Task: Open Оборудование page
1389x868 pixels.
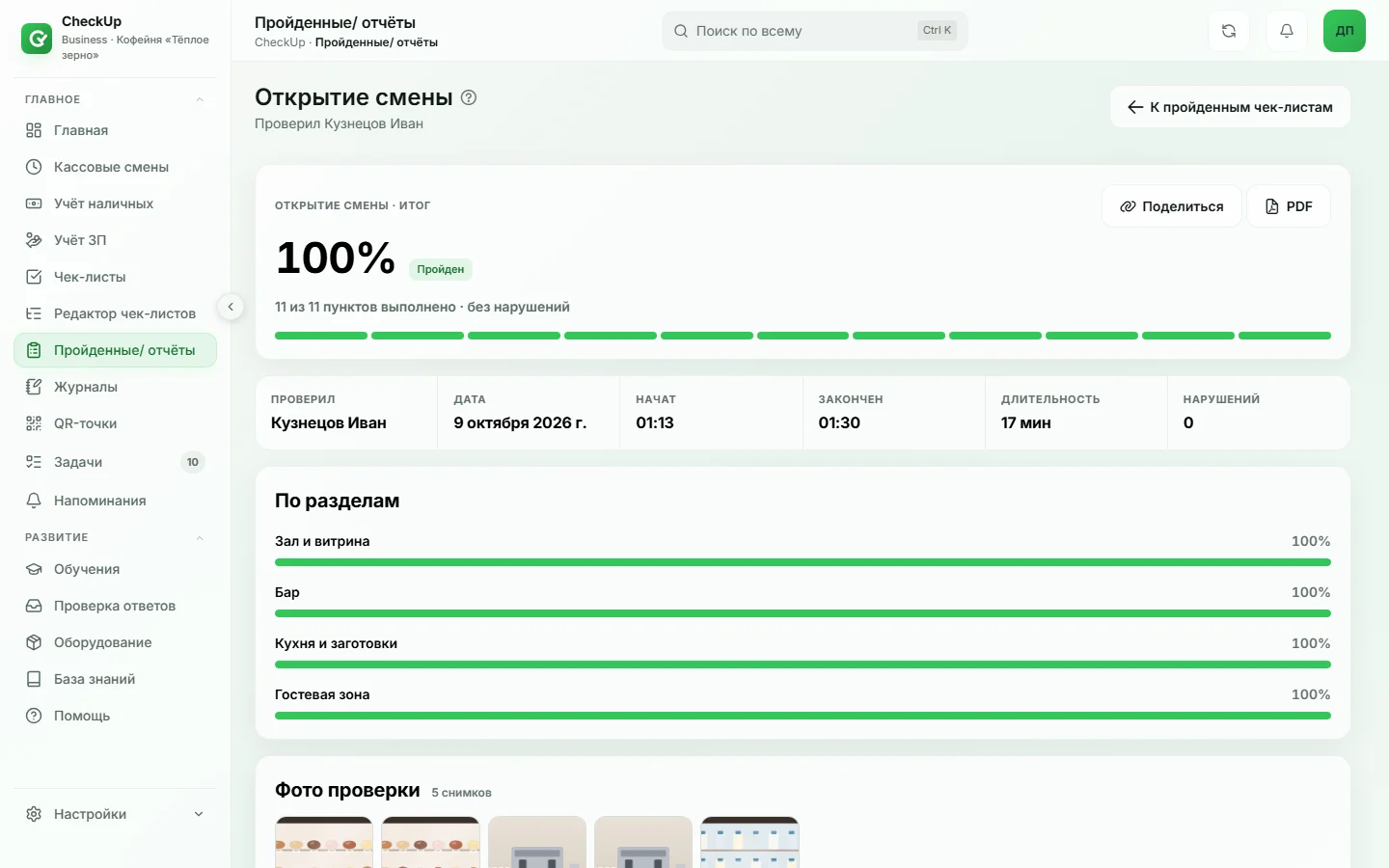Action: [115, 642]
